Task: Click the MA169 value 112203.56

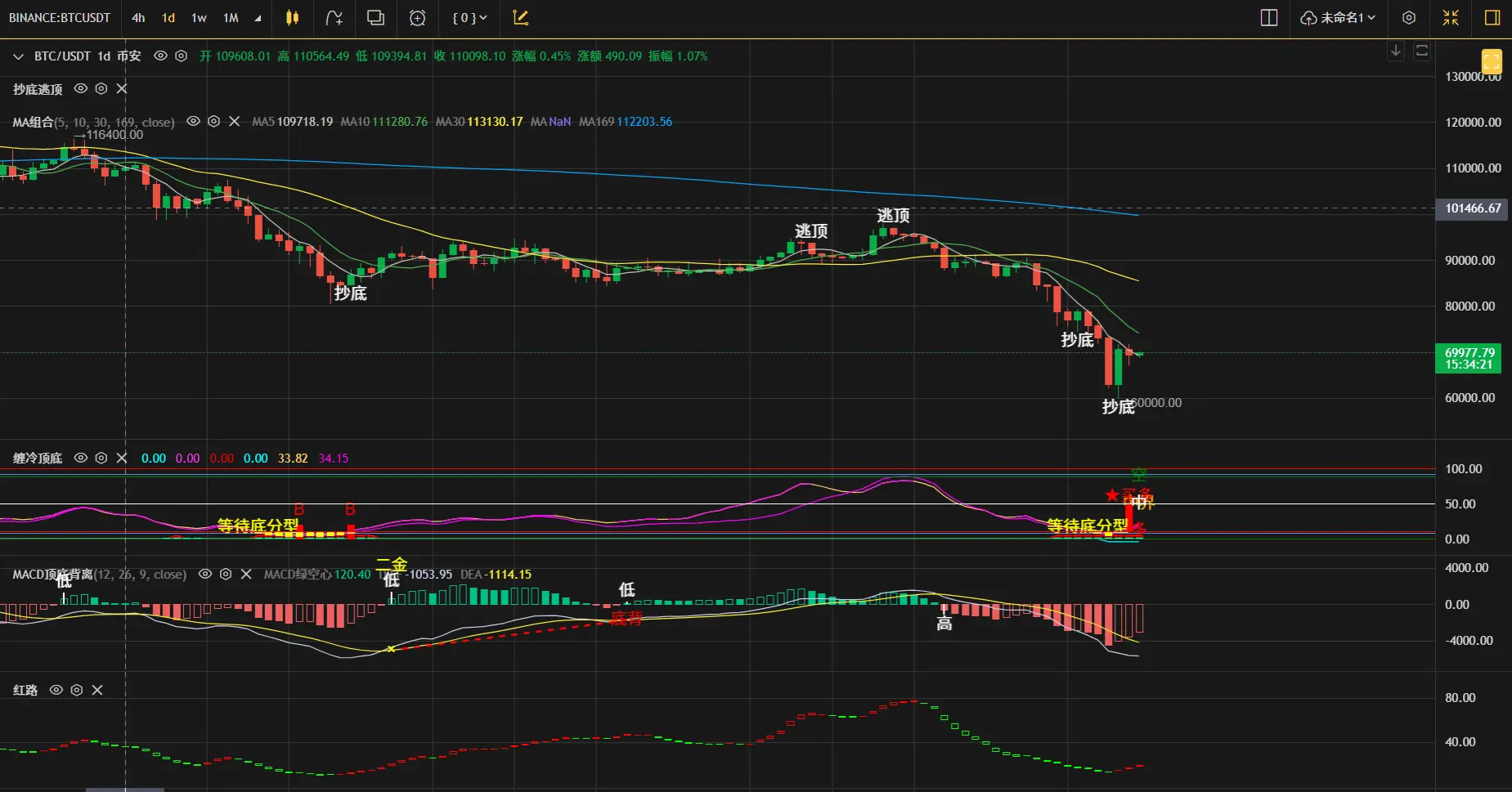Action: point(644,122)
